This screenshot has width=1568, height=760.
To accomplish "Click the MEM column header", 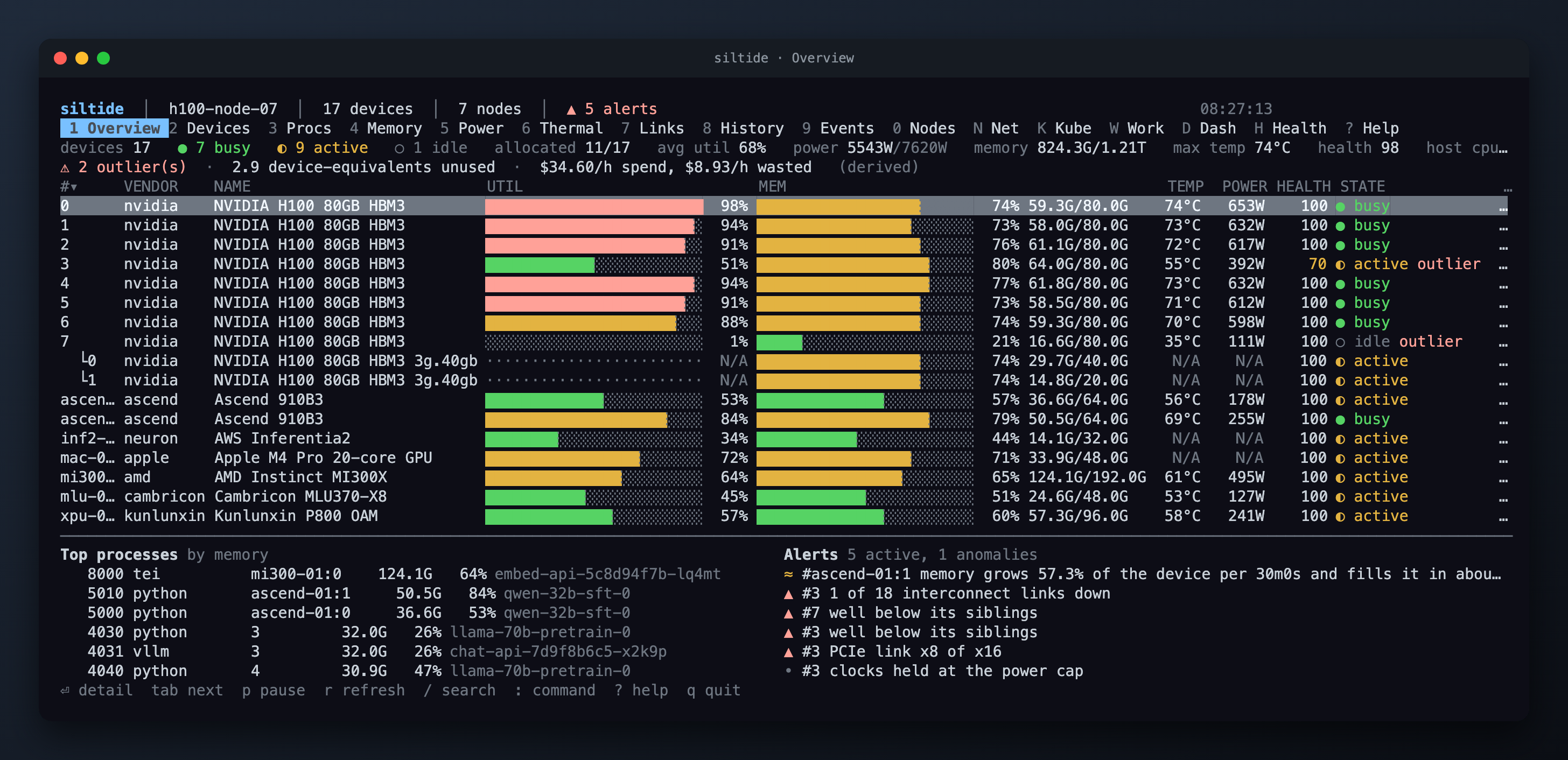I will (x=772, y=187).
